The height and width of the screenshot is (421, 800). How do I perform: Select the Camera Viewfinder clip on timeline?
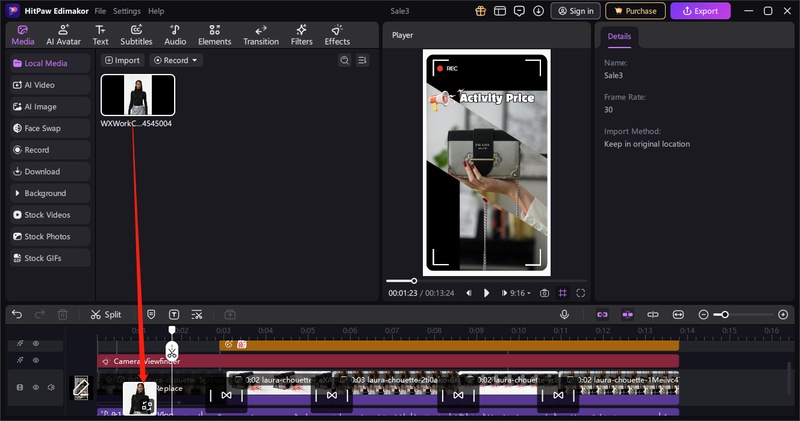[388, 361]
